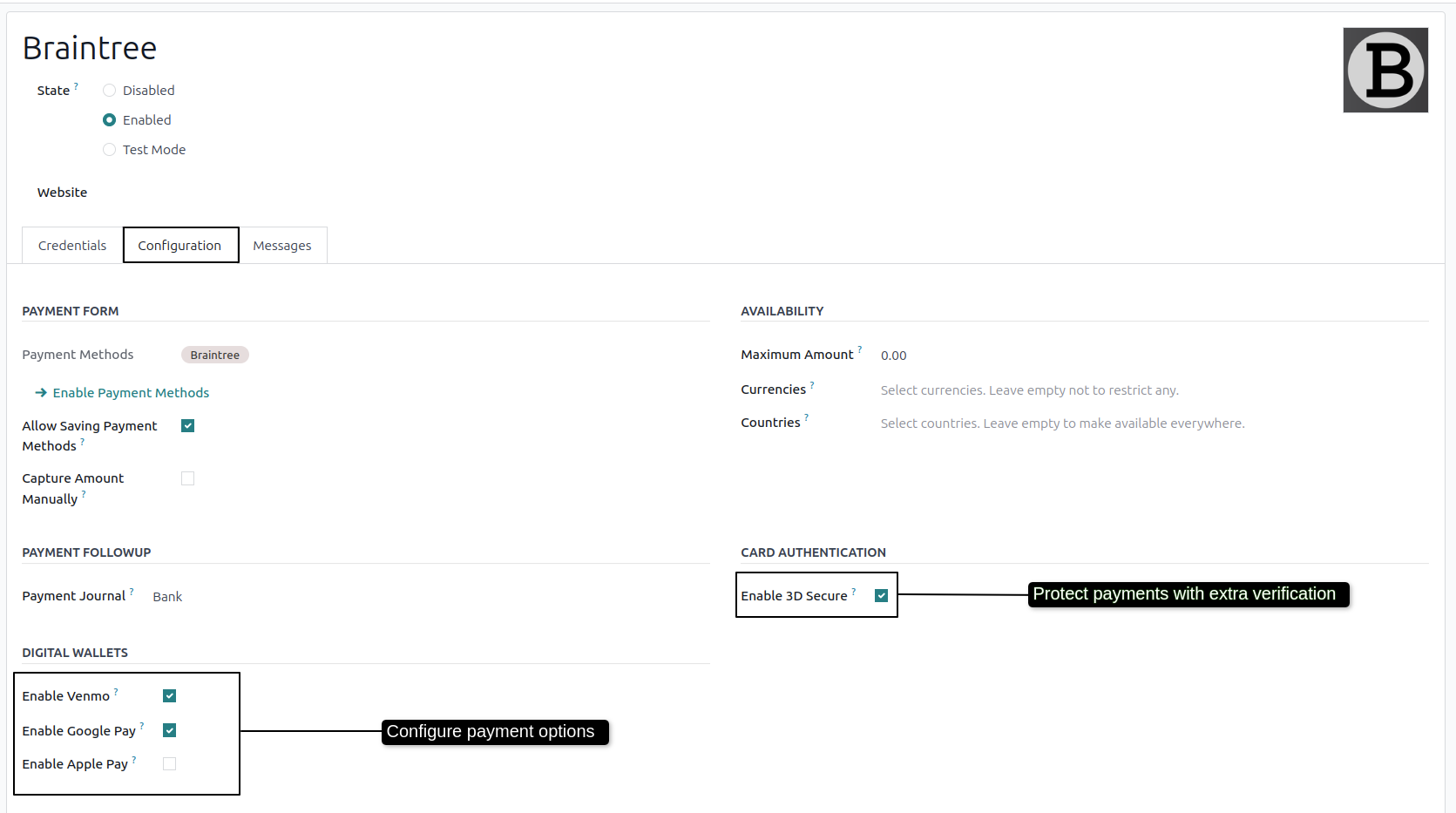Click the Website field
The width and height of the screenshot is (1456, 813).
pyautogui.click(x=62, y=193)
